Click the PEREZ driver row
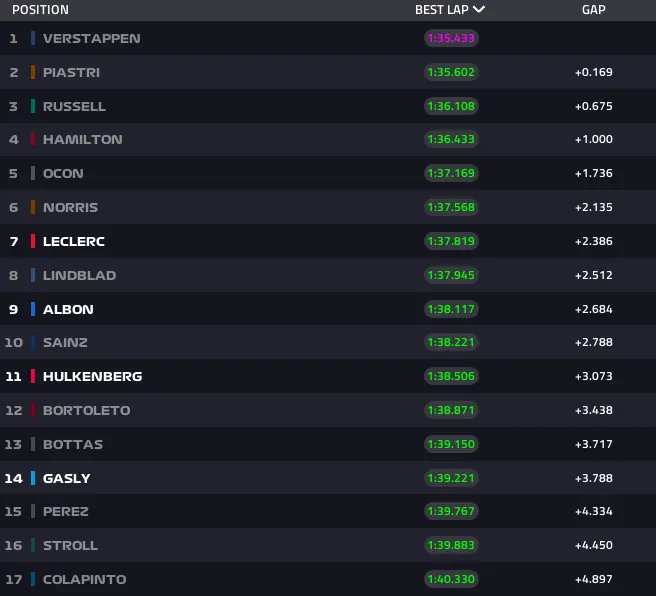Image resolution: width=656 pixels, height=596 pixels. click(x=66, y=511)
